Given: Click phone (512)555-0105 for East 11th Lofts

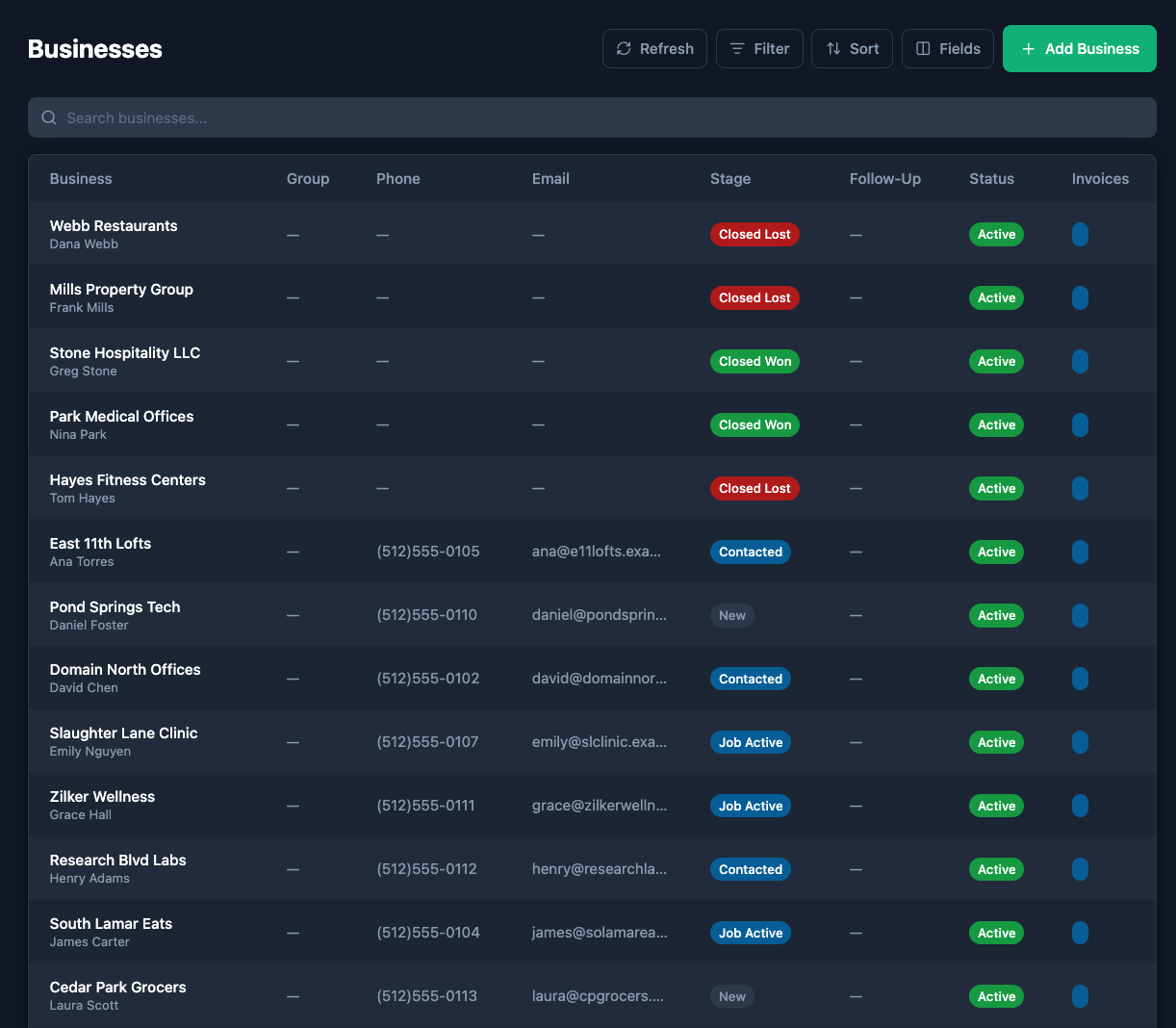Looking at the screenshot, I should 428,552.
